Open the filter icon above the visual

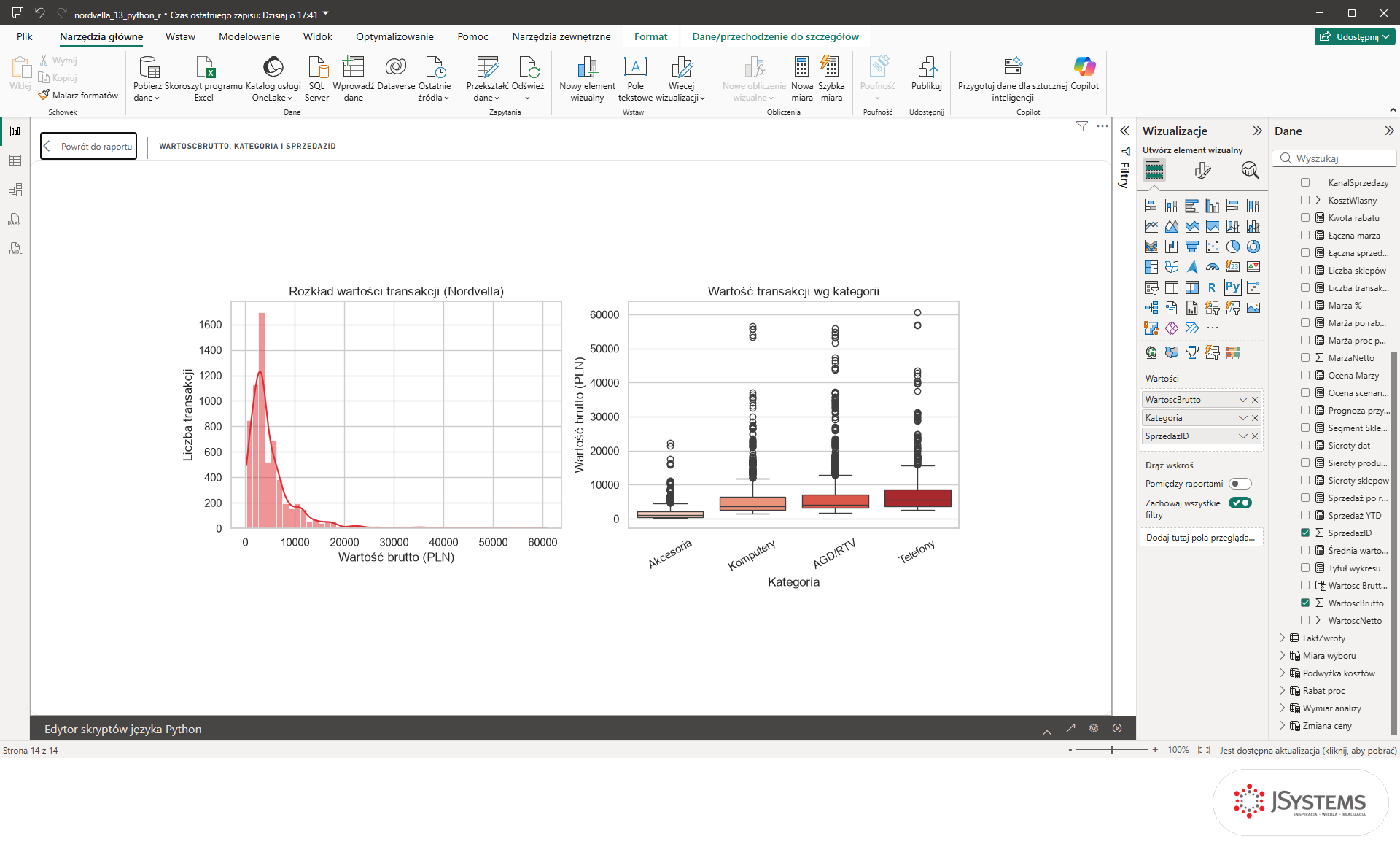click(1082, 126)
